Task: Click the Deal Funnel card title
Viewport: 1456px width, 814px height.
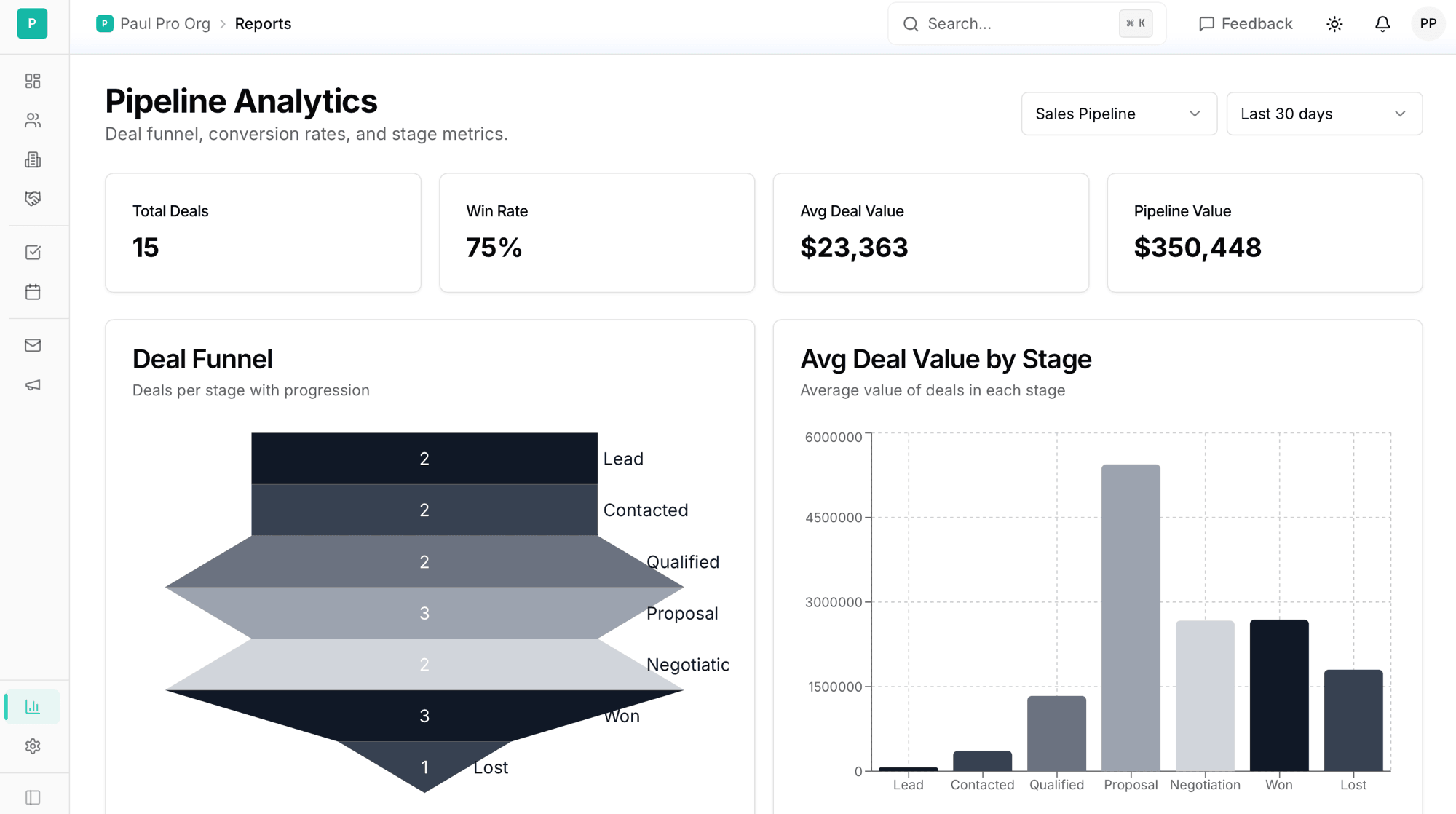Action: pyautogui.click(x=202, y=359)
